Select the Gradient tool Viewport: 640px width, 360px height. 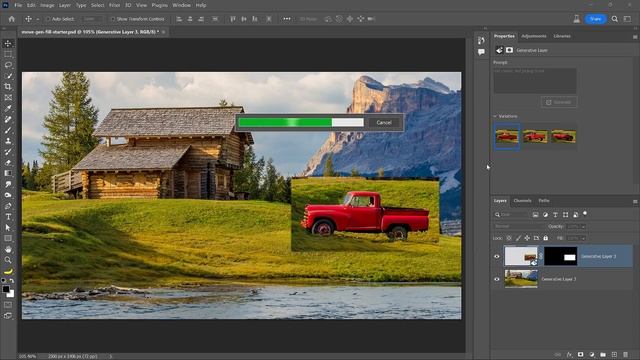point(8,173)
